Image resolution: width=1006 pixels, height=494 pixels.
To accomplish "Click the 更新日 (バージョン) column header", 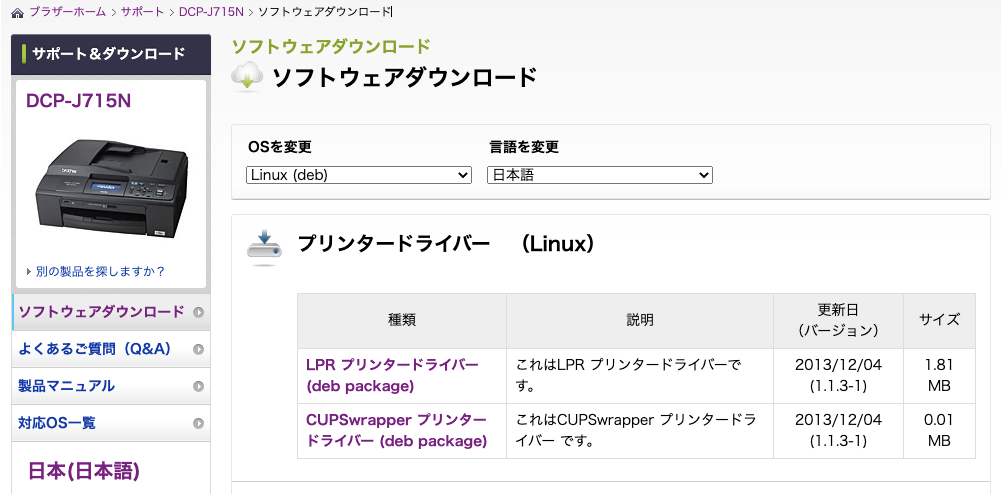I will pyautogui.click(x=838, y=320).
